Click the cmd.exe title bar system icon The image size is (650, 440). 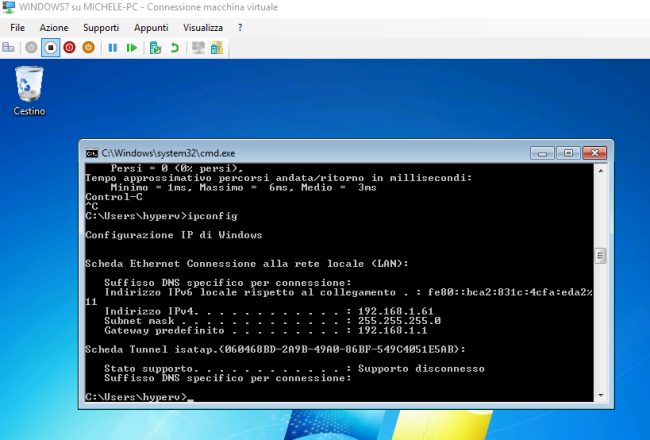click(x=91, y=153)
